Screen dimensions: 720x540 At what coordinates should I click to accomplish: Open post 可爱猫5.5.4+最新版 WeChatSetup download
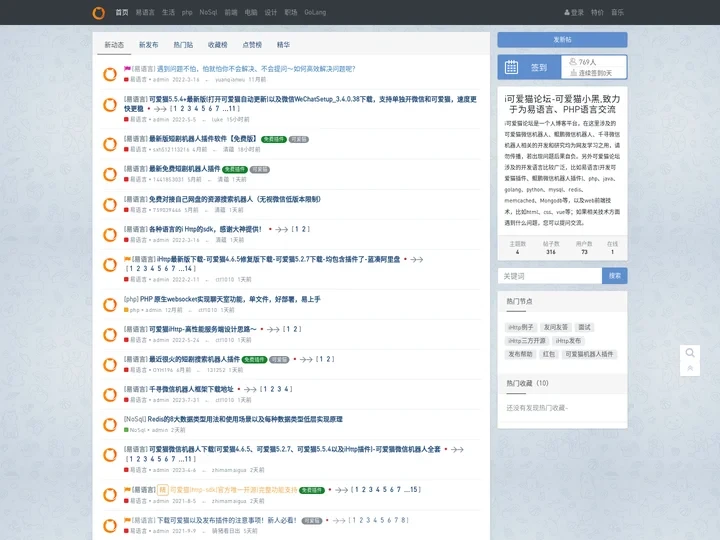[300, 103]
